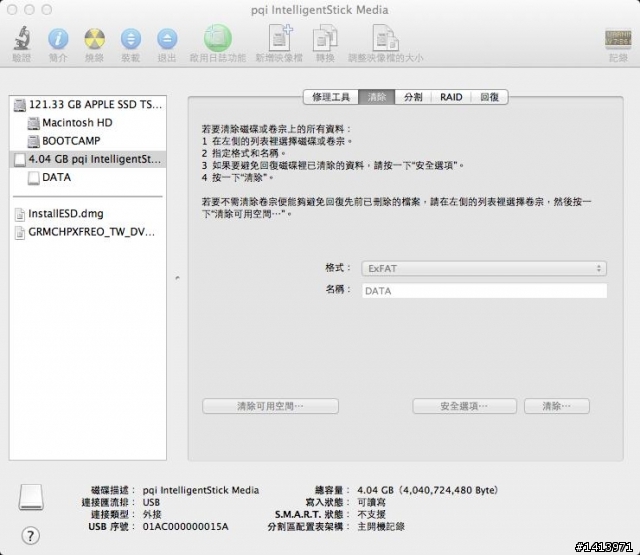Click the drive icon beside 4.04 GB pqi IntelligentStick
The height and width of the screenshot is (555, 640).
(x=20, y=160)
